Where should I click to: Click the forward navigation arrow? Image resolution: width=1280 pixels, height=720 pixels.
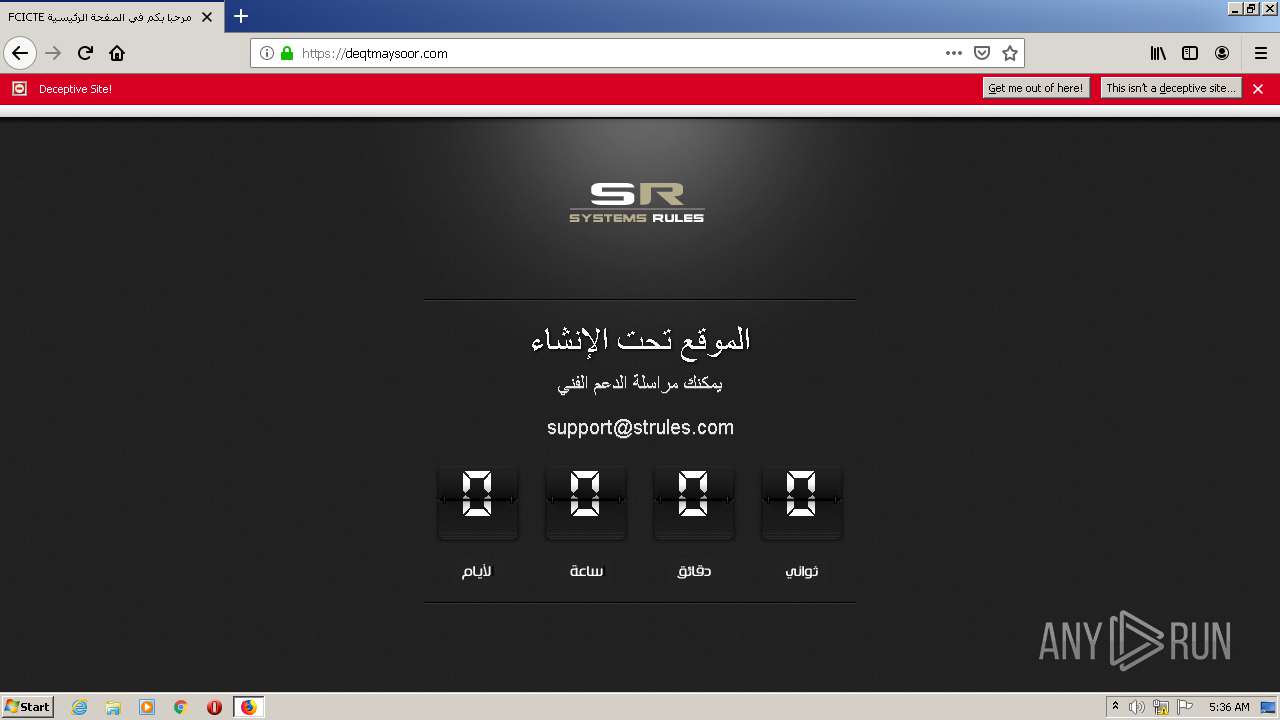click(x=54, y=53)
